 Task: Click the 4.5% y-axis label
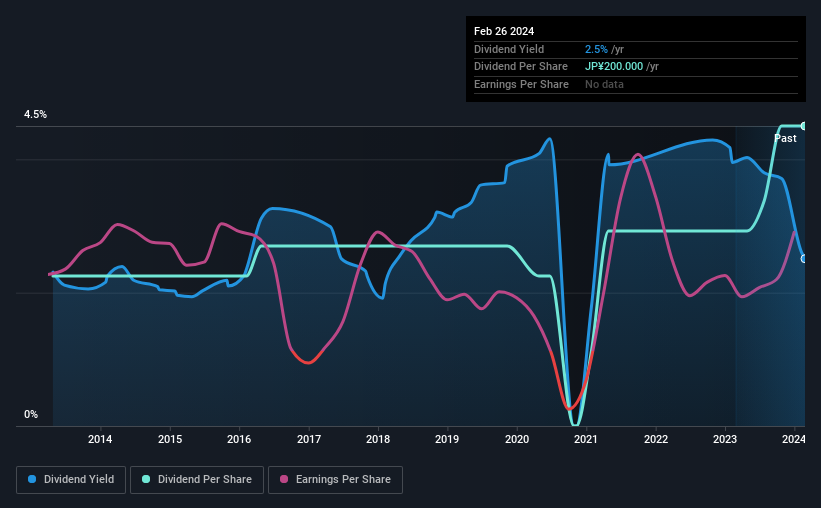(x=36, y=114)
